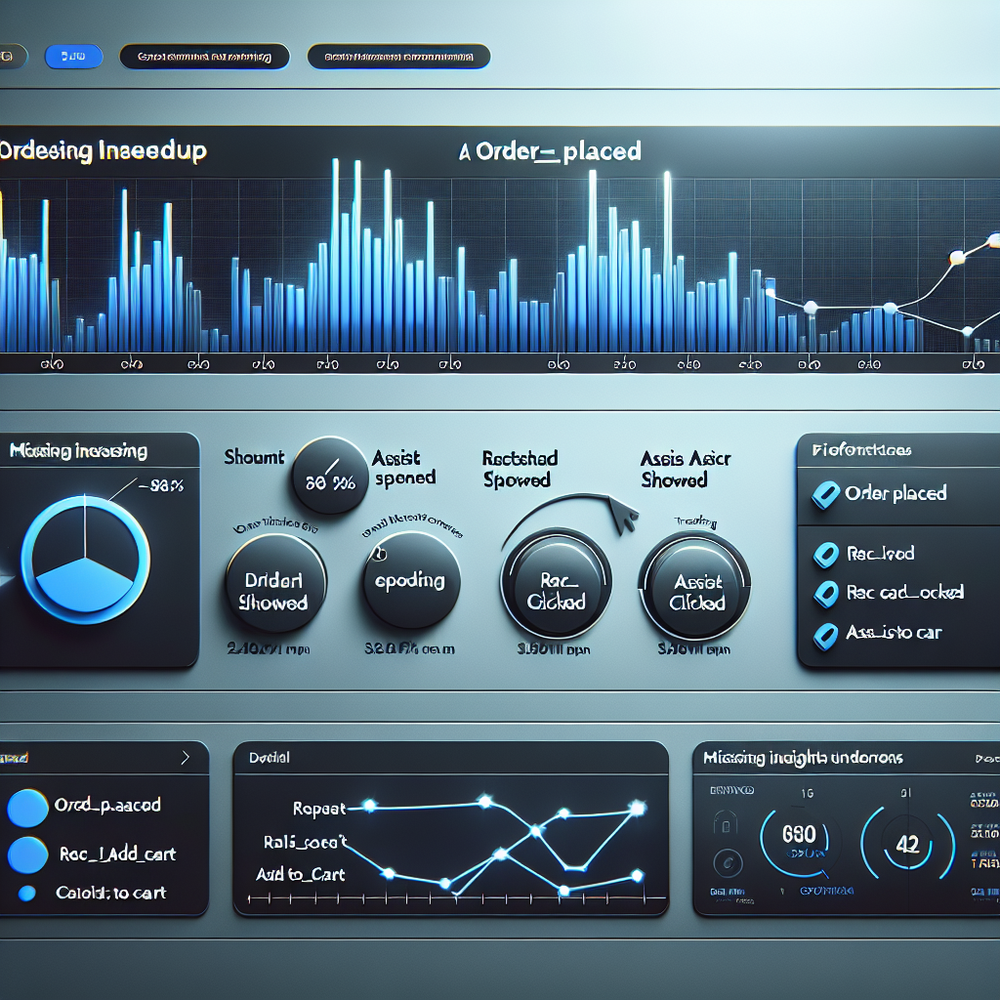Image resolution: width=1000 pixels, height=1000 pixels.
Task: Click the 'A Order_ placed' chart title
Action: click(550, 152)
